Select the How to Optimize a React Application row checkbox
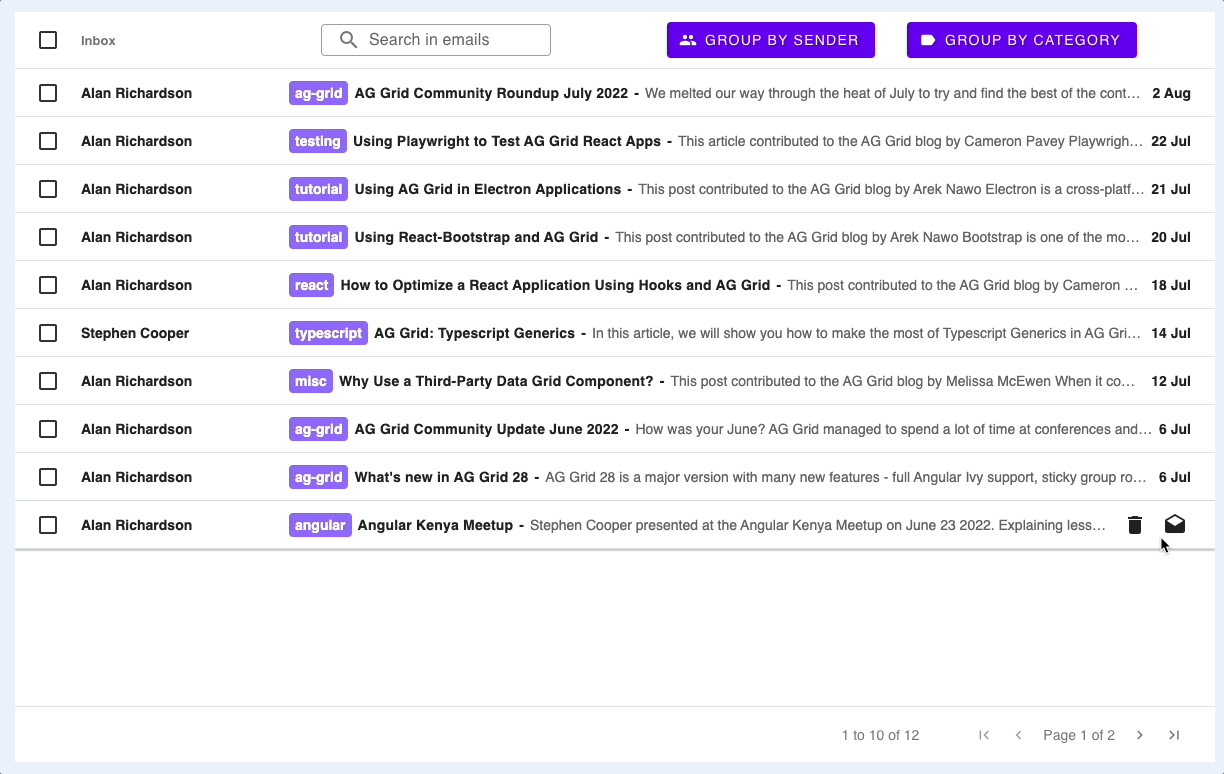This screenshot has height=774, width=1224. pyautogui.click(x=48, y=285)
